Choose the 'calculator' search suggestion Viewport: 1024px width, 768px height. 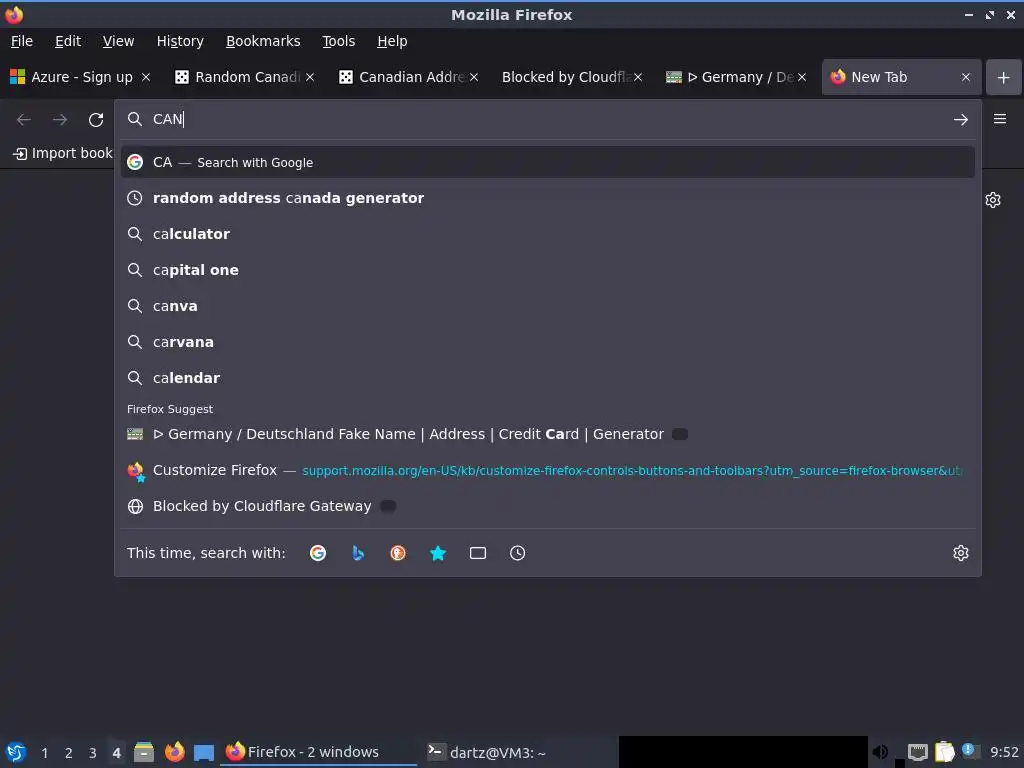(x=547, y=234)
